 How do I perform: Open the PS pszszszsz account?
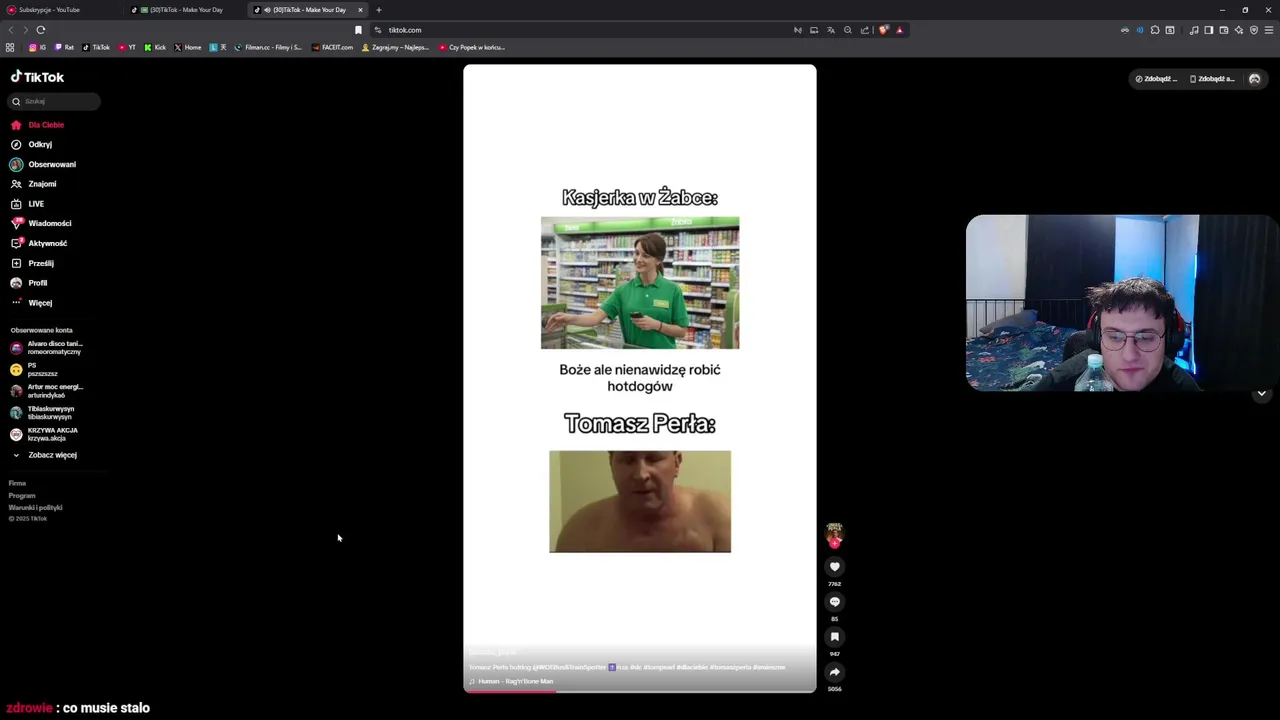[x=34, y=370]
